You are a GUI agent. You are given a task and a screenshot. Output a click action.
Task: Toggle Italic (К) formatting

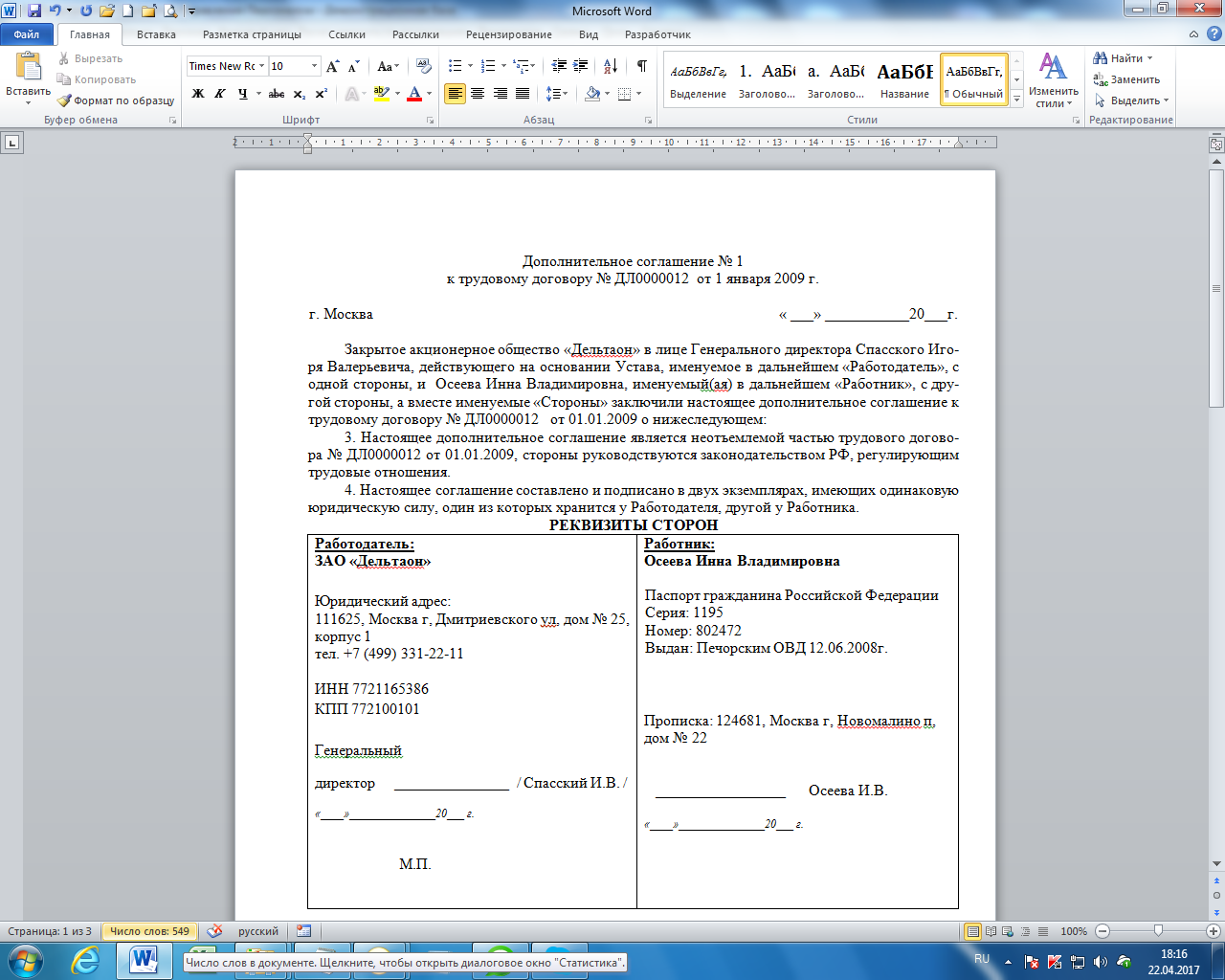pos(220,94)
